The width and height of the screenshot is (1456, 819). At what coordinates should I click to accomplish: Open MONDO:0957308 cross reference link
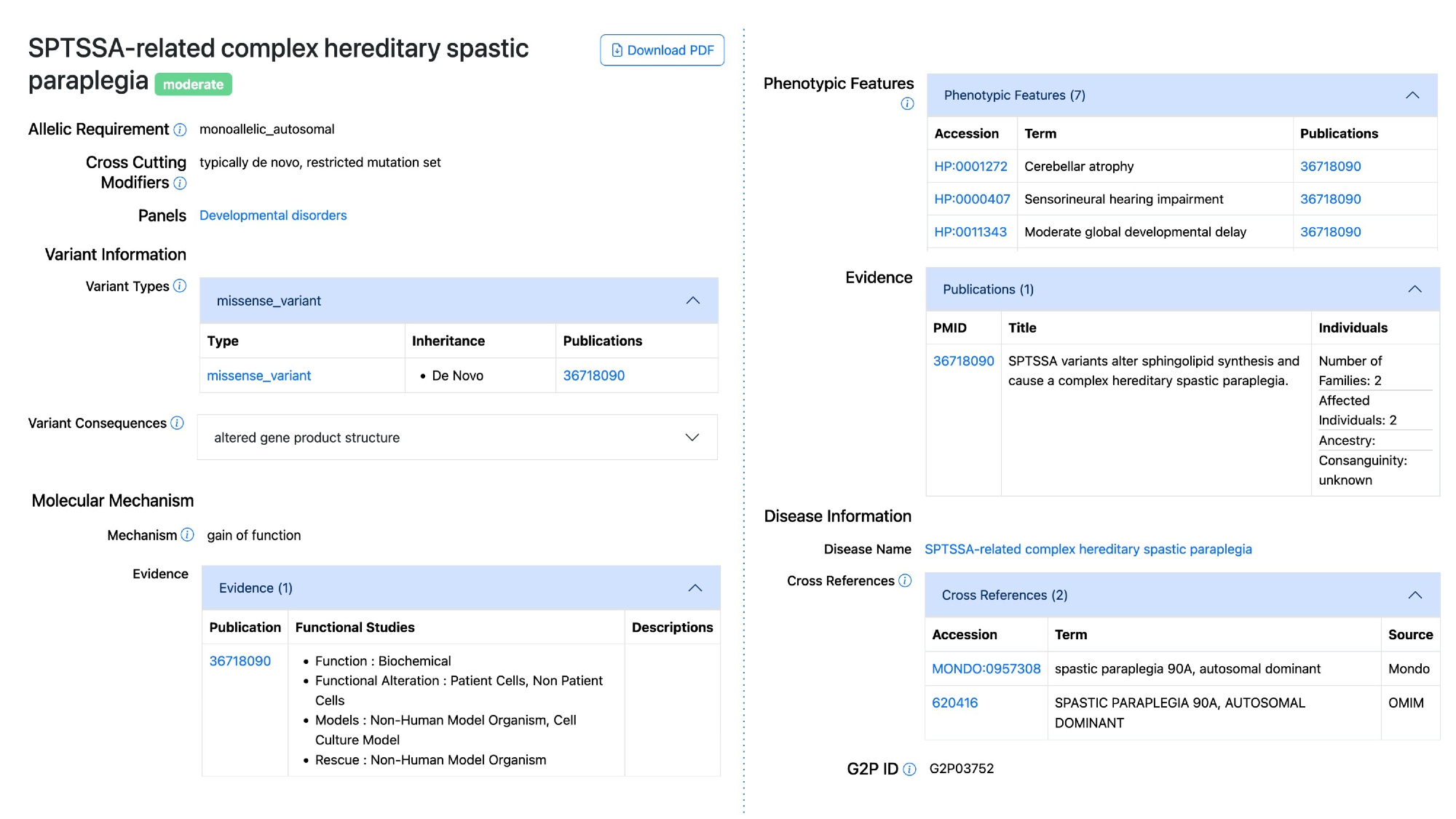coord(986,669)
